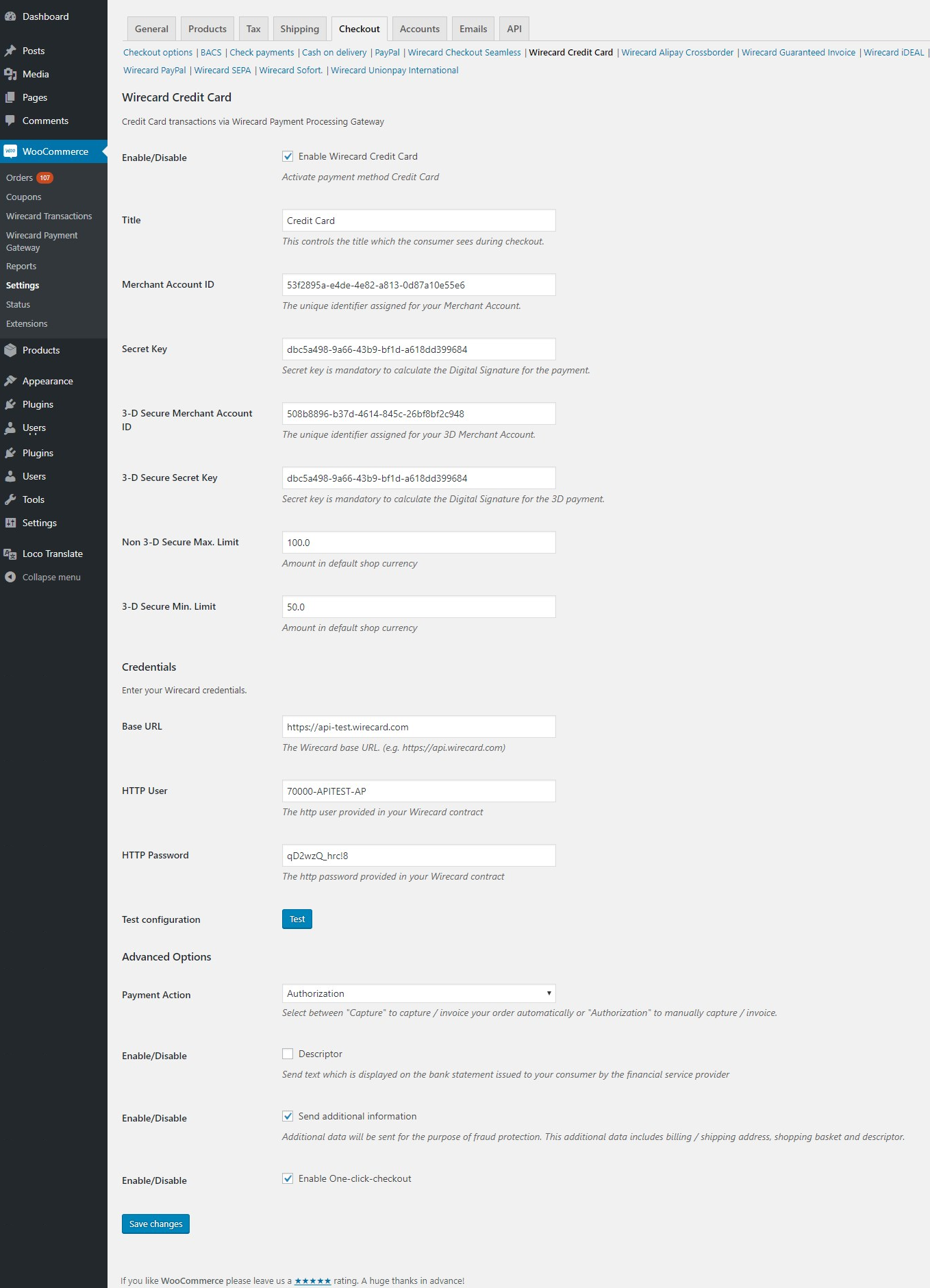
Task: Open Status in WooCommerce submenu
Action: (18, 304)
